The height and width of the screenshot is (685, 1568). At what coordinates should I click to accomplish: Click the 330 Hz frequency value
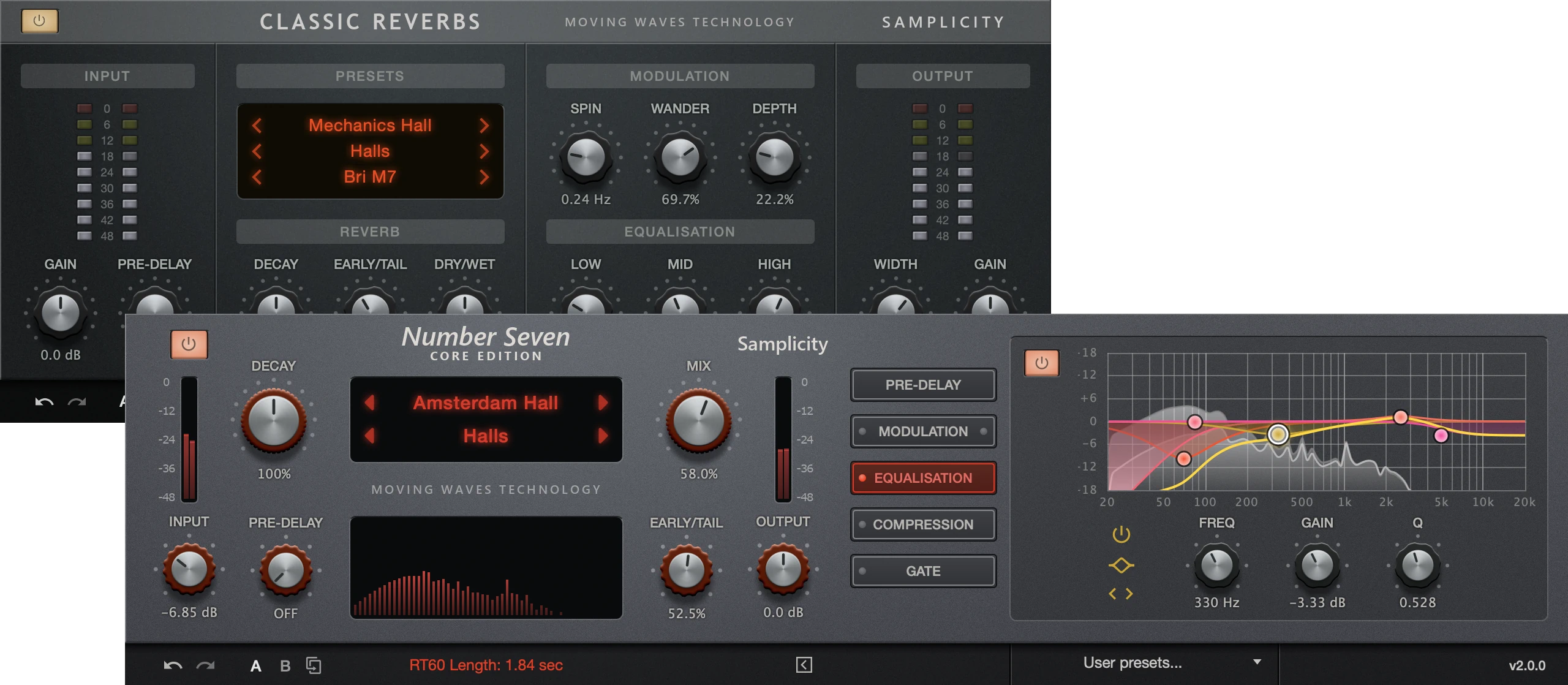tap(1216, 602)
